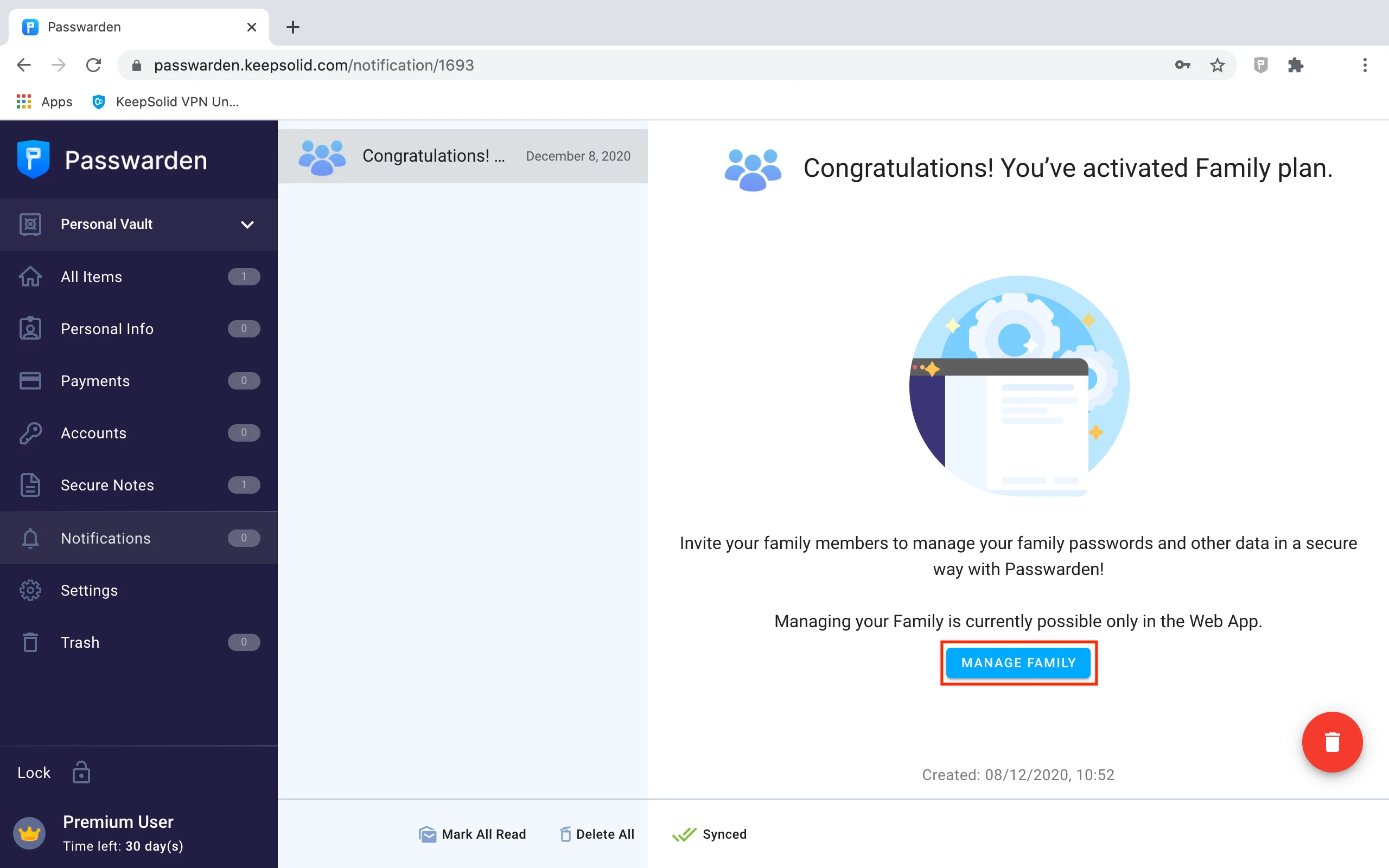Click the premium crown avatar icon

point(29,833)
